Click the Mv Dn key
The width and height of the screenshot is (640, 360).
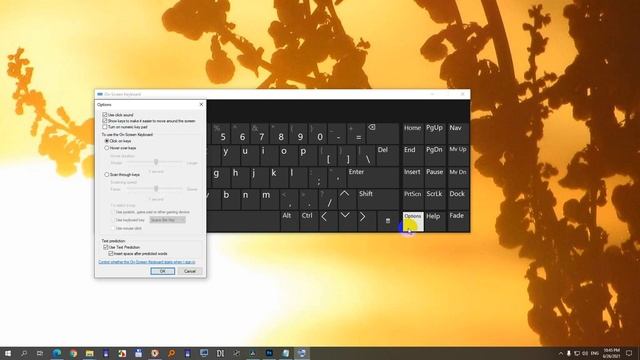coord(458,178)
